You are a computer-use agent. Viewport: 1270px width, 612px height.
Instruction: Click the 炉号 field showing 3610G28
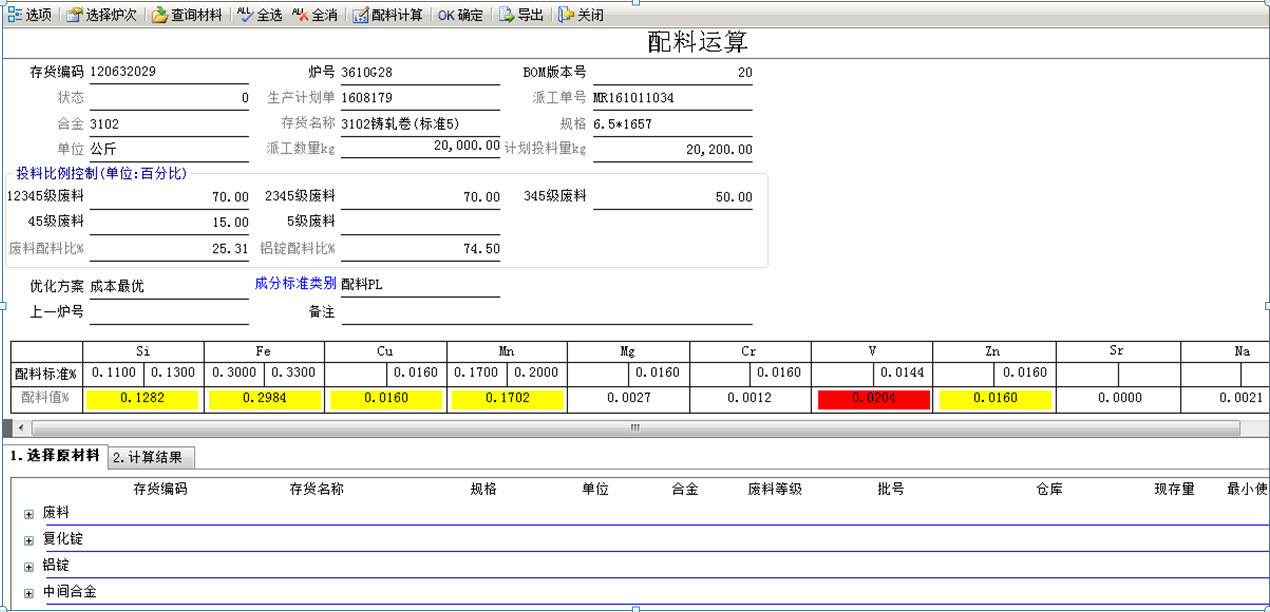pyautogui.click(x=420, y=72)
